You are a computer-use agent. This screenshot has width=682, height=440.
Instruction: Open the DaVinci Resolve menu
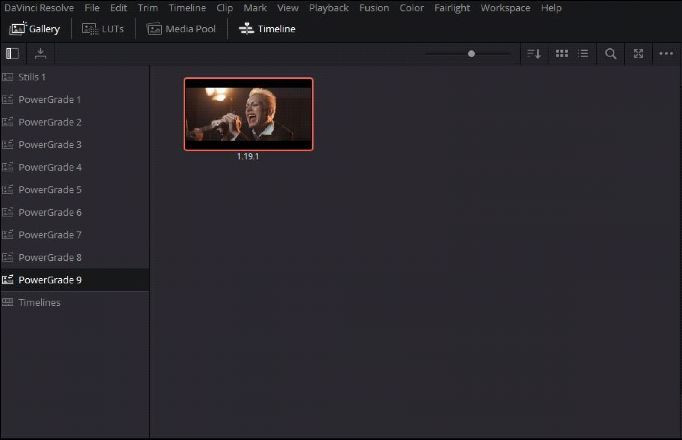click(39, 8)
